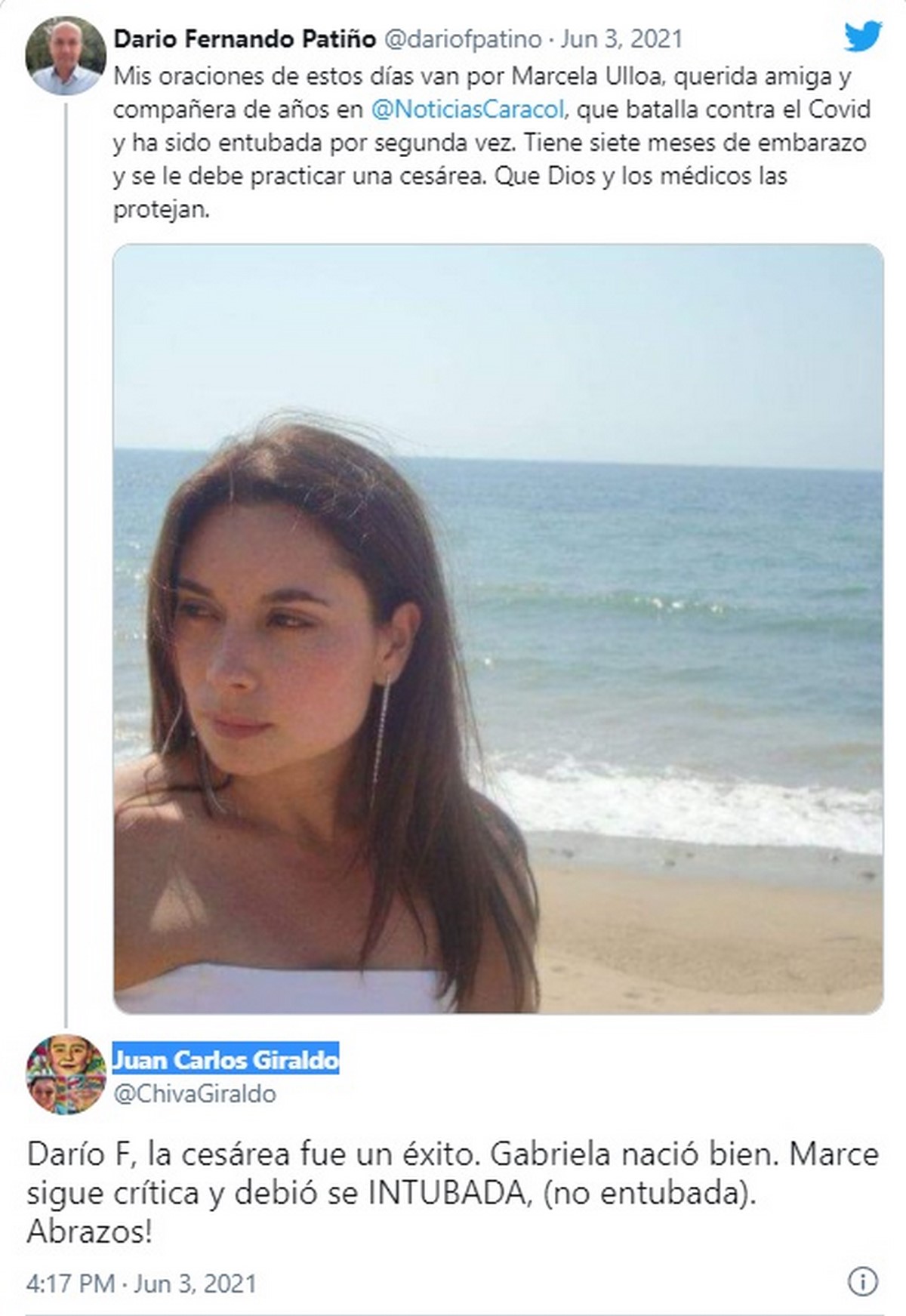Click the word protejan ending the first tweet
The width and height of the screenshot is (906, 1316).
159,209
